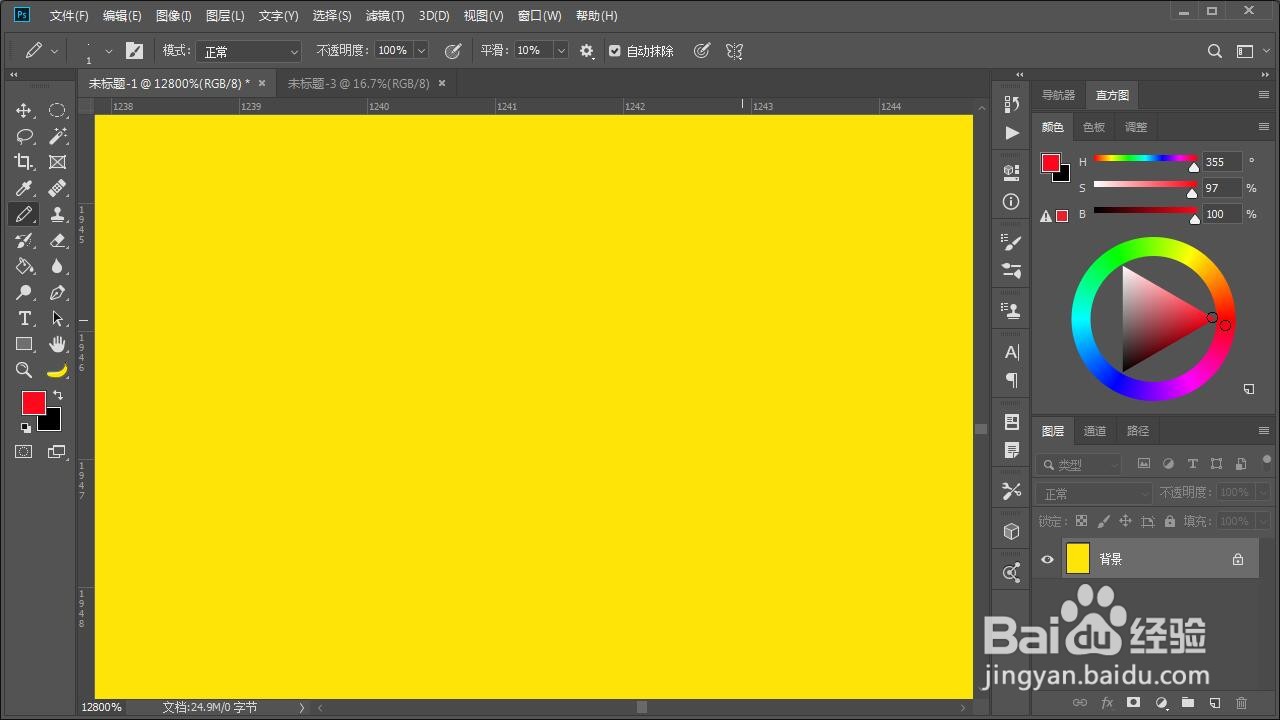Open the 平滑 smoothing dropdown arrow
The height and width of the screenshot is (720, 1280).
tap(561, 51)
